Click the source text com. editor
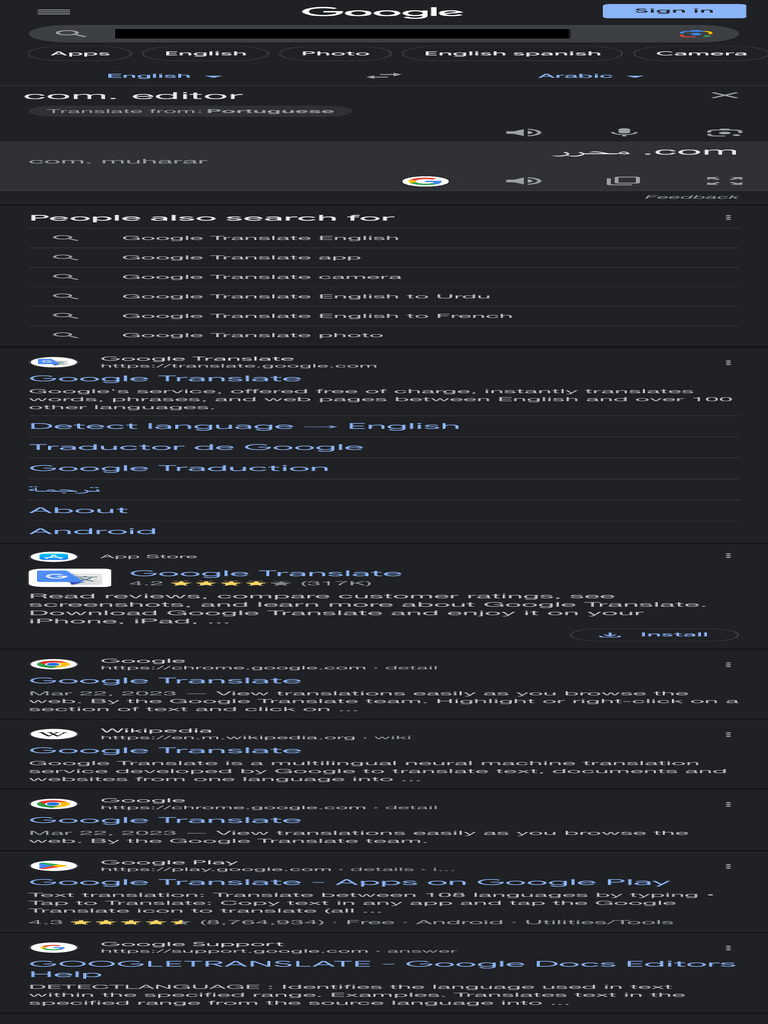The width and height of the screenshot is (768, 1024). coord(133,96)
